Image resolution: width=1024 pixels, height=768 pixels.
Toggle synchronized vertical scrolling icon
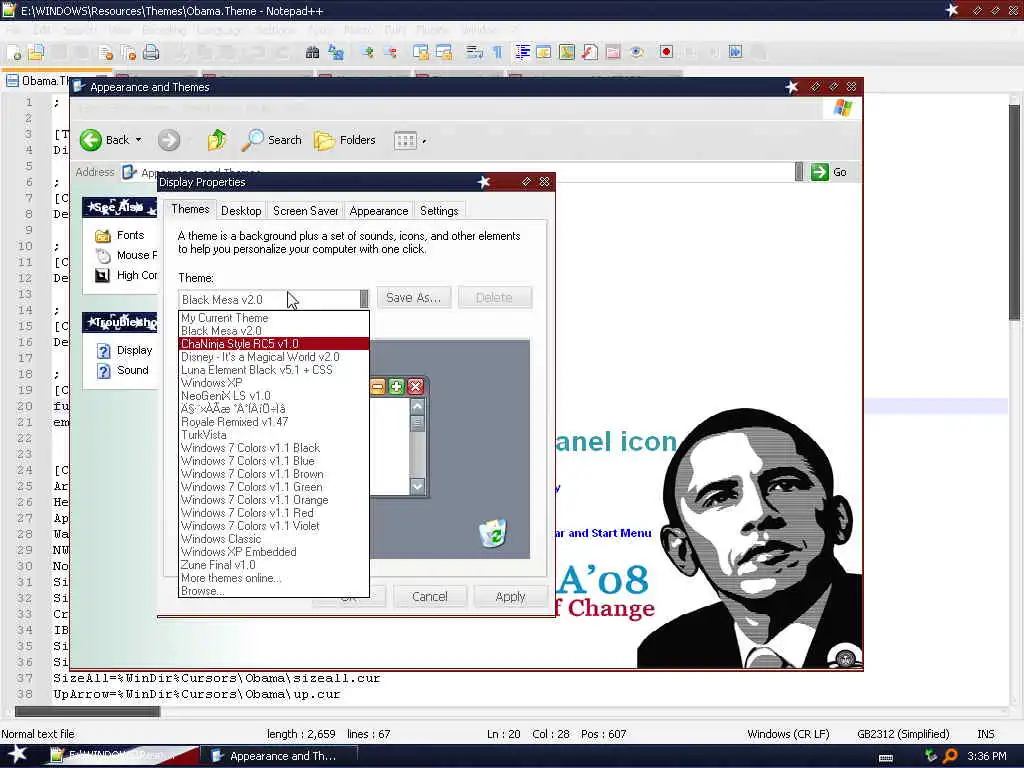point(421,52)
